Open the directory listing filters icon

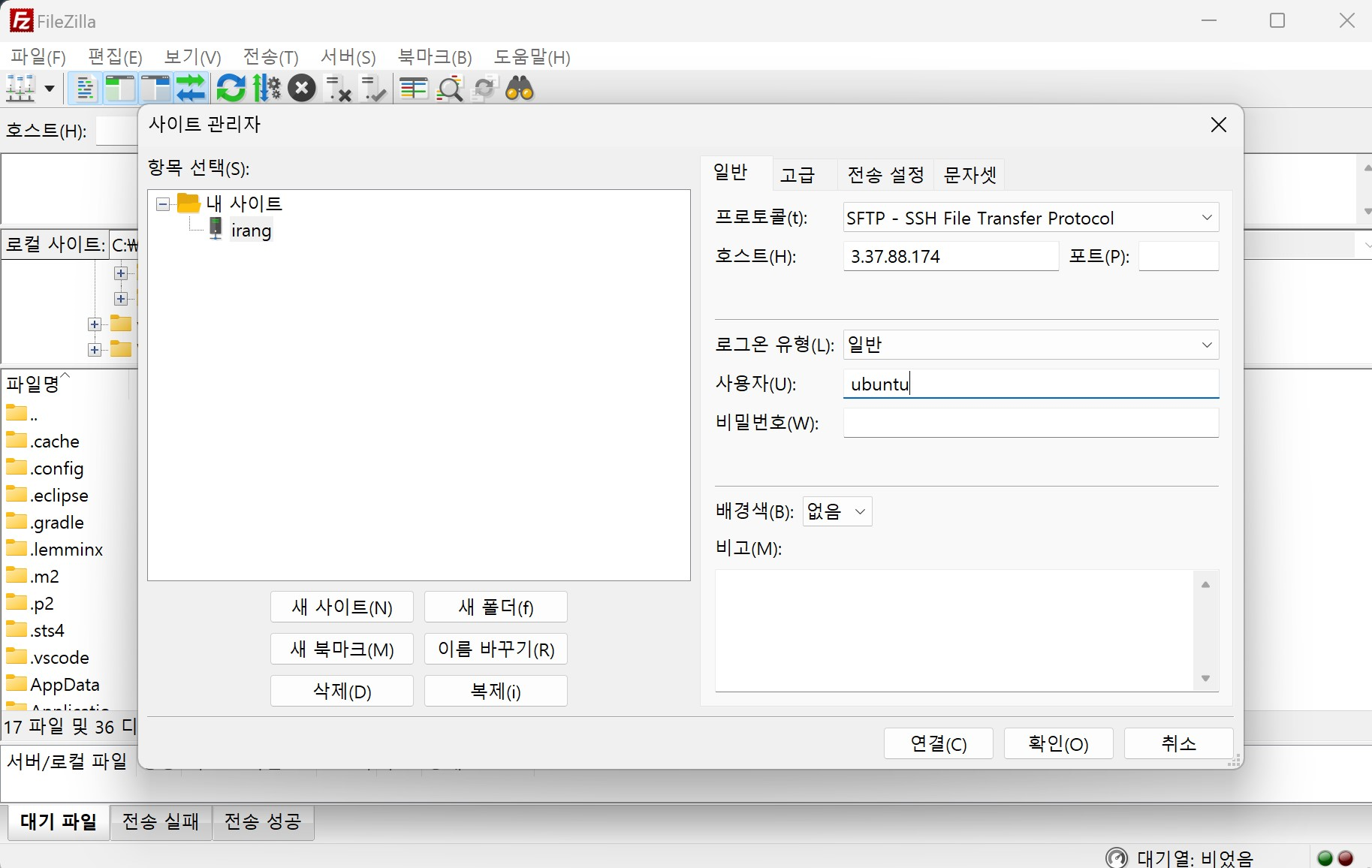pyautogui.click(x=414, y=89)
